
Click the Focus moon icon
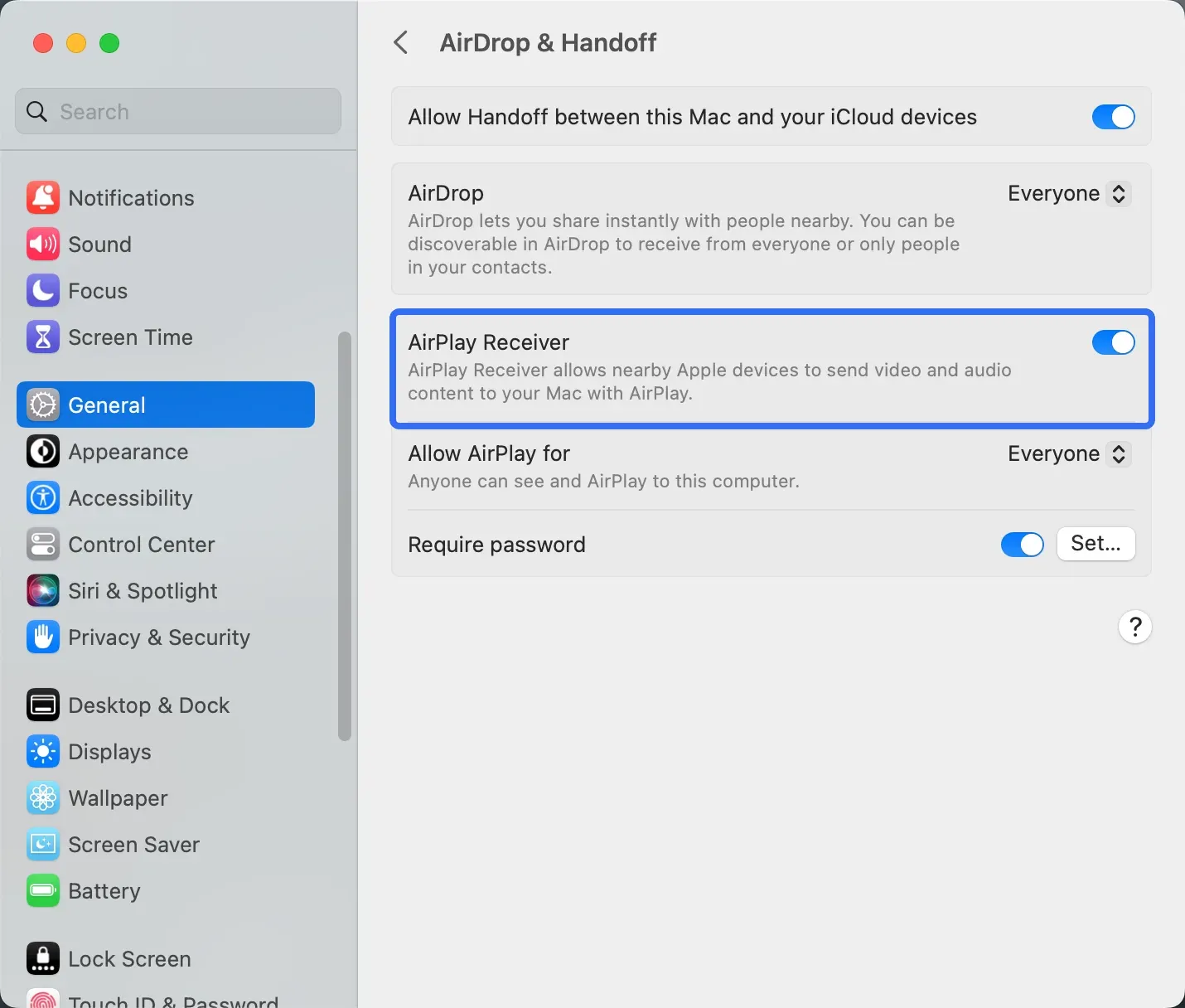[x=43, y=290]
